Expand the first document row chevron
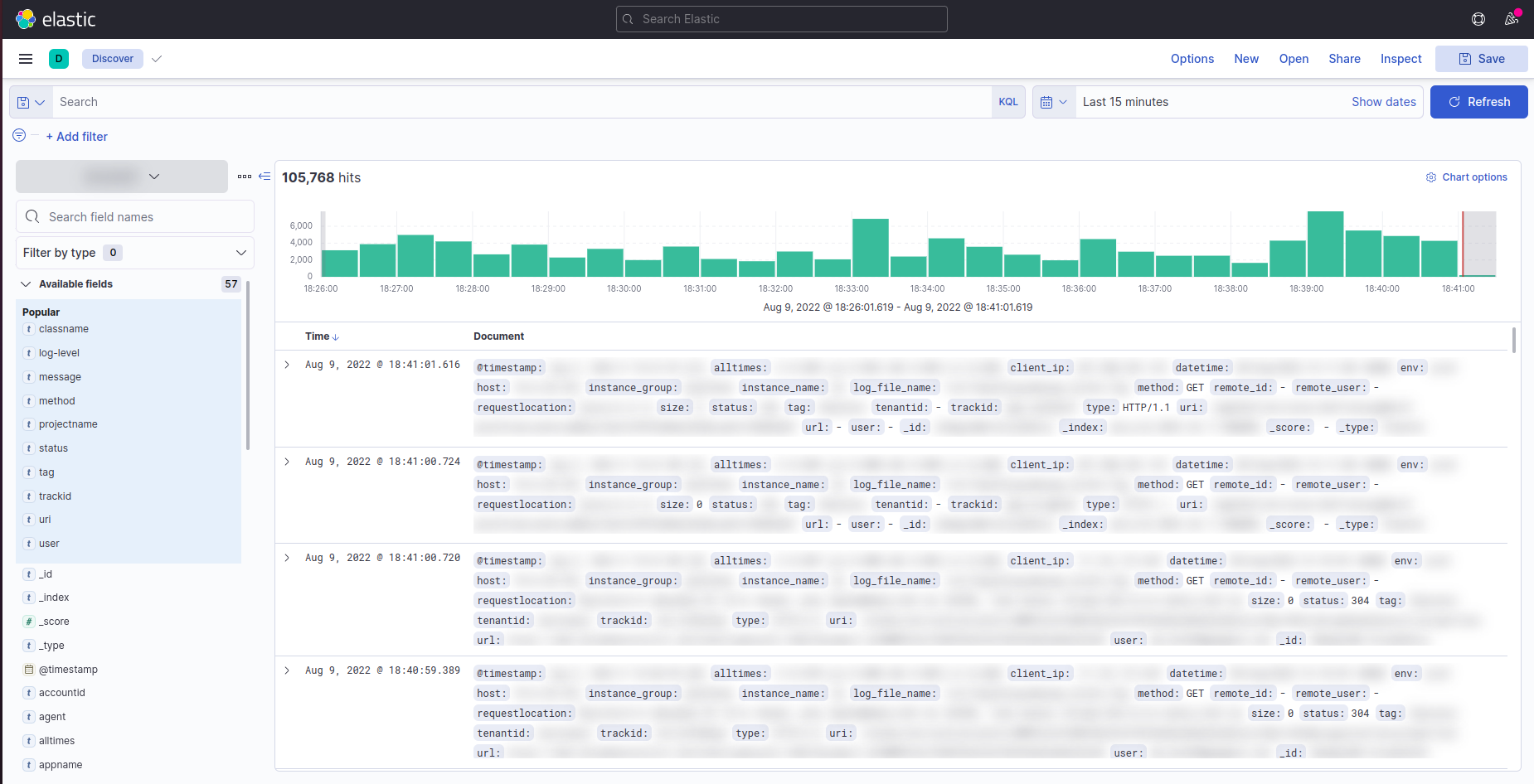Image resolution: width=1534 pixels, height=784 pixels. point(287,365)
